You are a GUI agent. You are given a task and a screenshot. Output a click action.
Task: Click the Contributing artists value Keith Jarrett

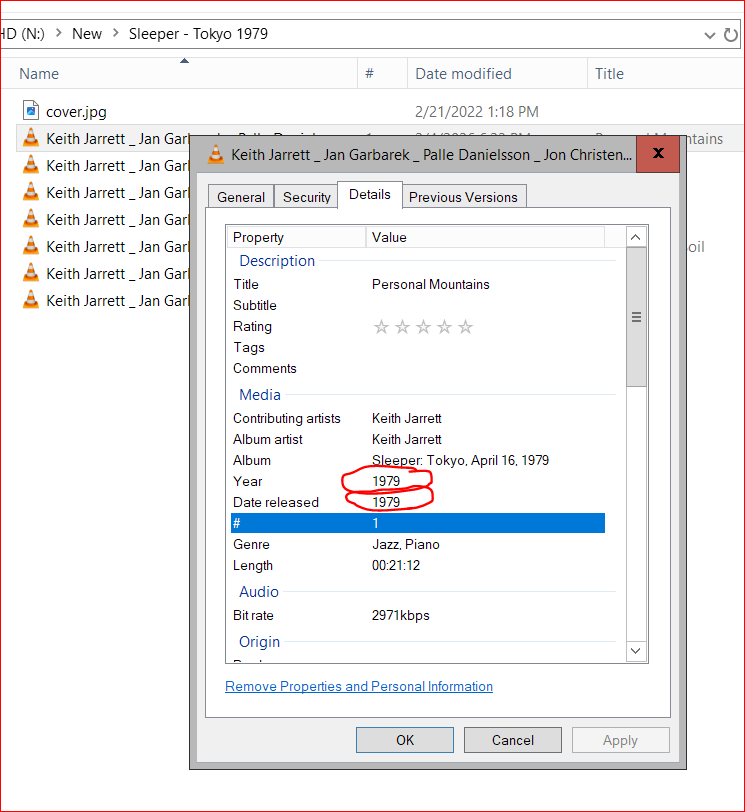[406, 418]
